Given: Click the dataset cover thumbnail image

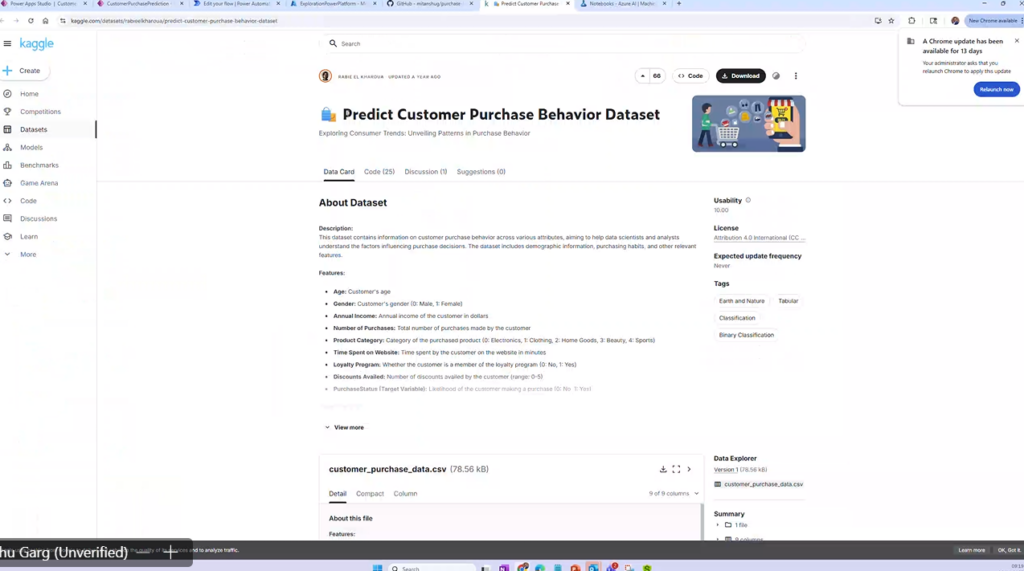Looking at the screenshot, I should pos(748,123).
